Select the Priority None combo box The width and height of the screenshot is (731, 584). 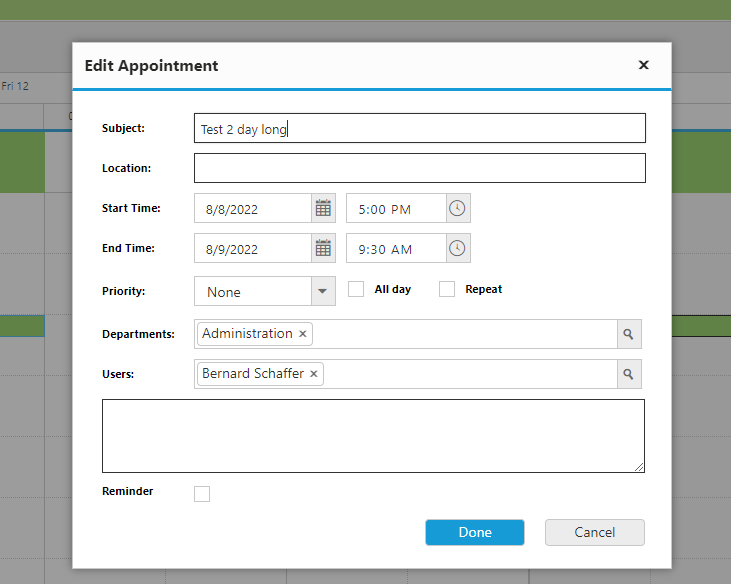tap(265, 291)
